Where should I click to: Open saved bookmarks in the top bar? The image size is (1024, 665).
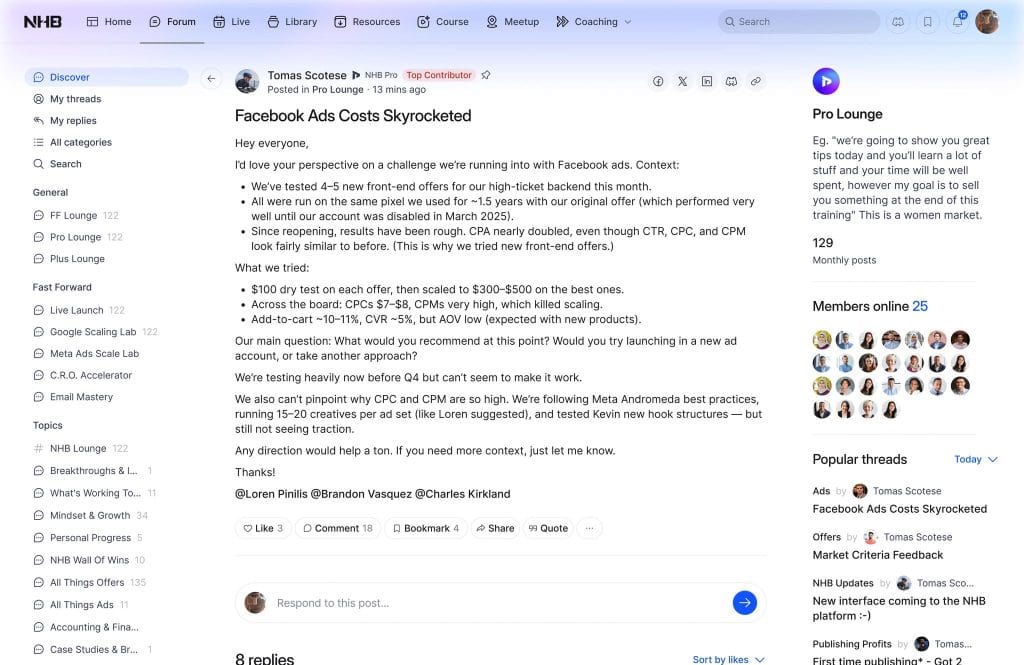pos(928,21)
